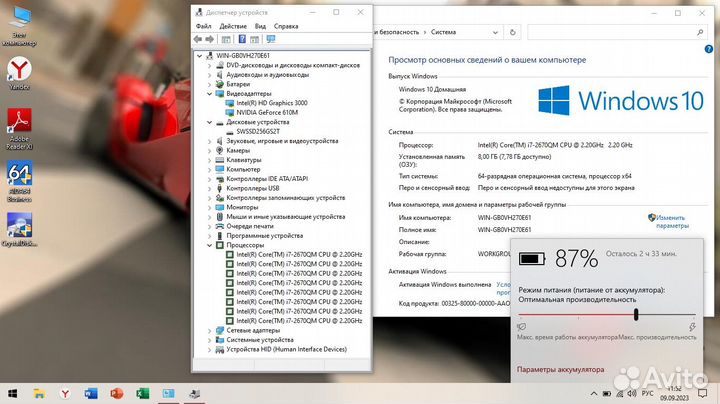Screen dimensions: 720x404
Task: Open the CrystalDisk desktop shortcut
Action: click(19, 229)
